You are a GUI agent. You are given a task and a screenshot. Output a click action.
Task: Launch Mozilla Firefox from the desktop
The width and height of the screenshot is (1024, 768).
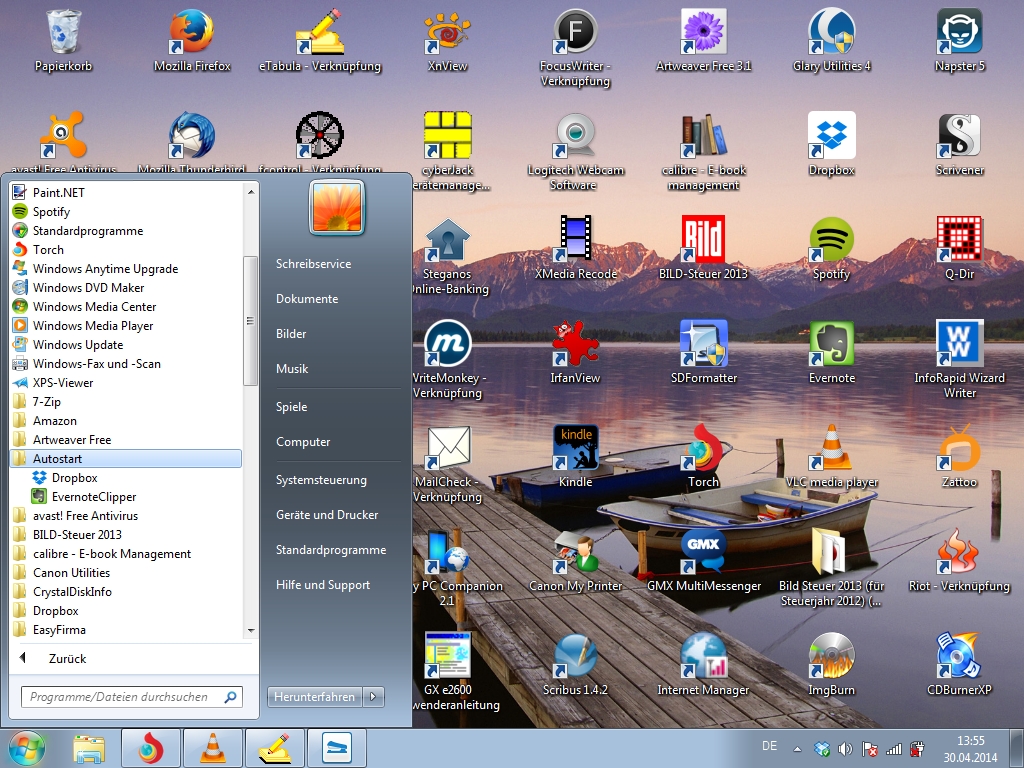pos(192,40)
